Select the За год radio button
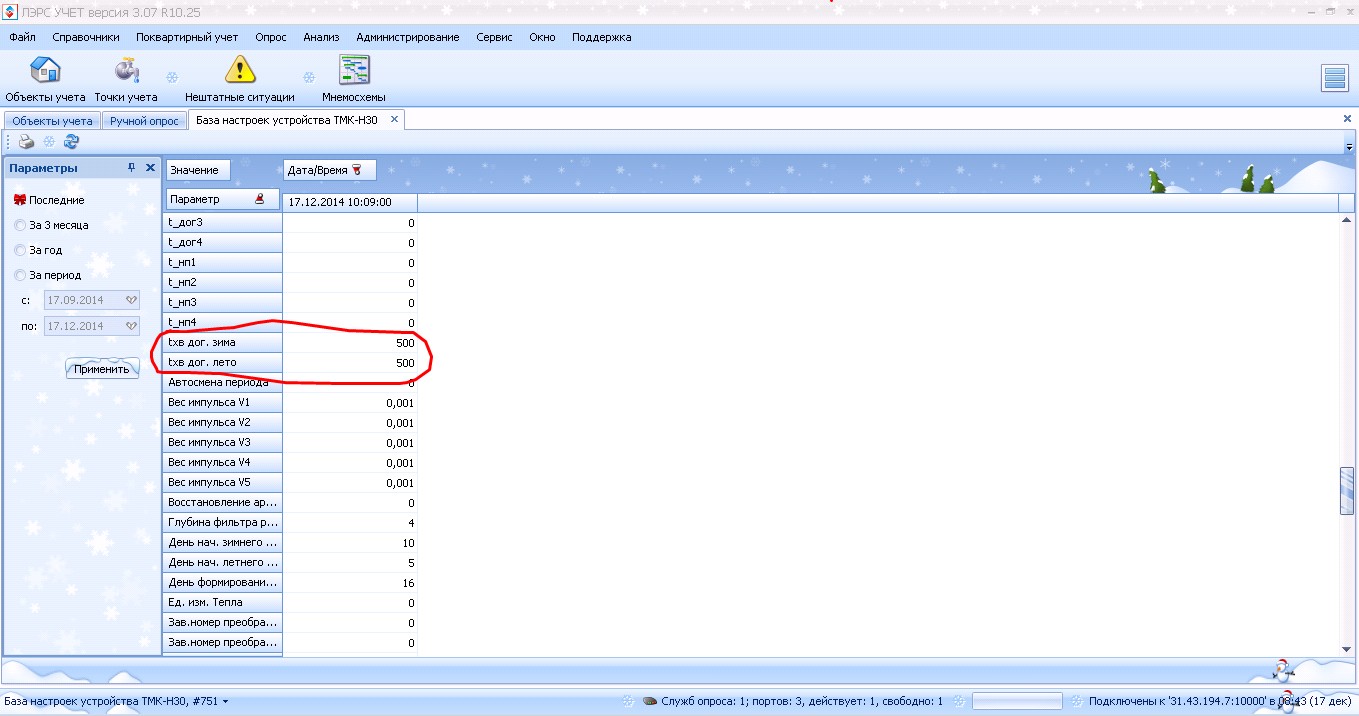The width and height of the screenshot is (1359, 716). coord(20,250)
